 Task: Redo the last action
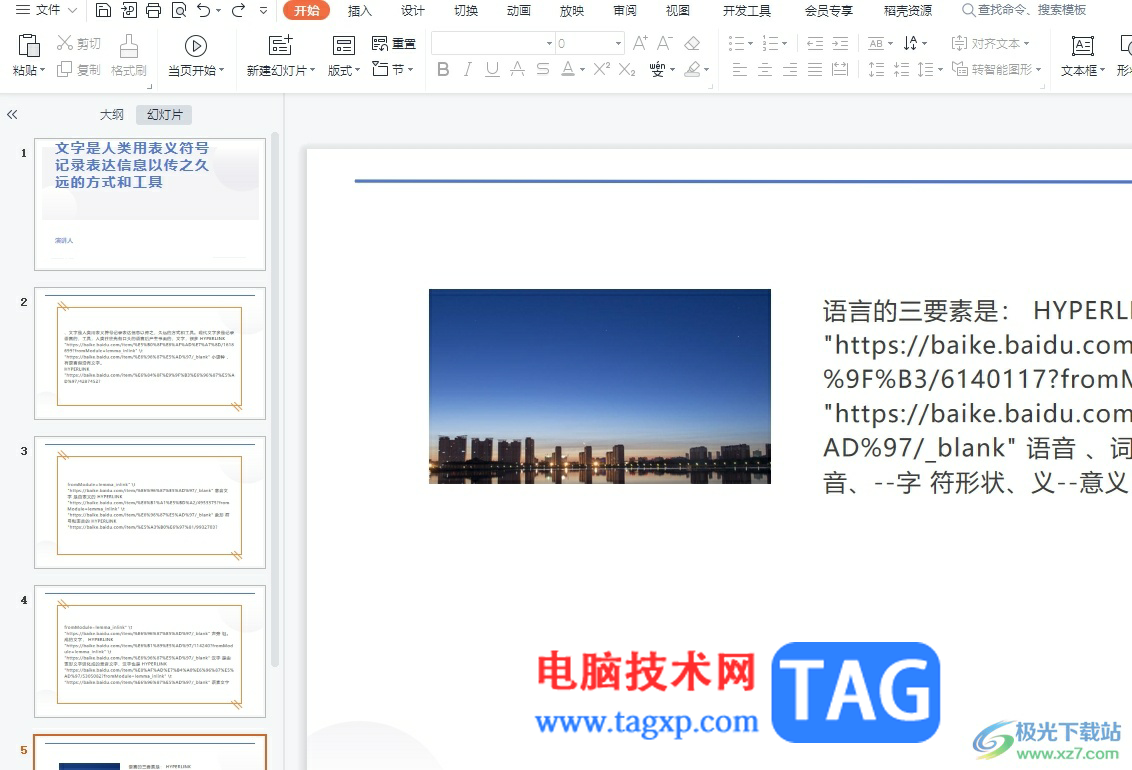[x=238, y=10]
